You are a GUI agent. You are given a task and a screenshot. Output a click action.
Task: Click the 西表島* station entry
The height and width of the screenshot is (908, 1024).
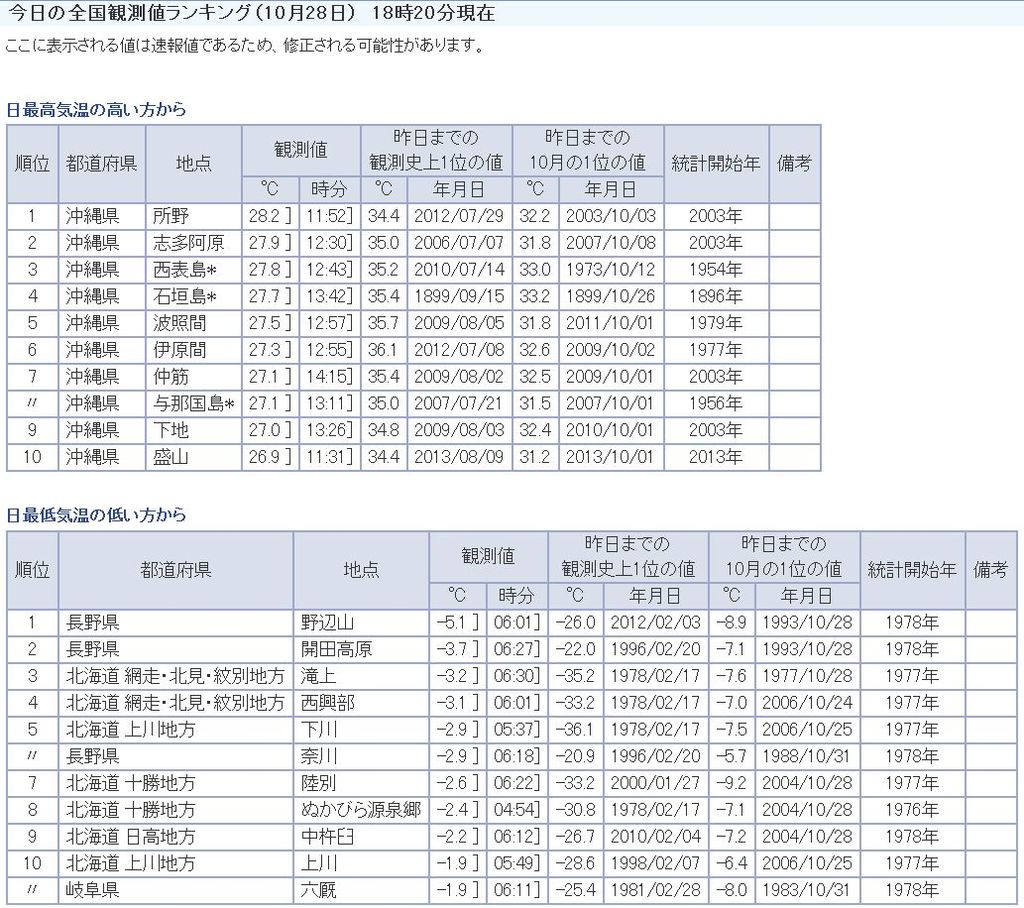193,270
